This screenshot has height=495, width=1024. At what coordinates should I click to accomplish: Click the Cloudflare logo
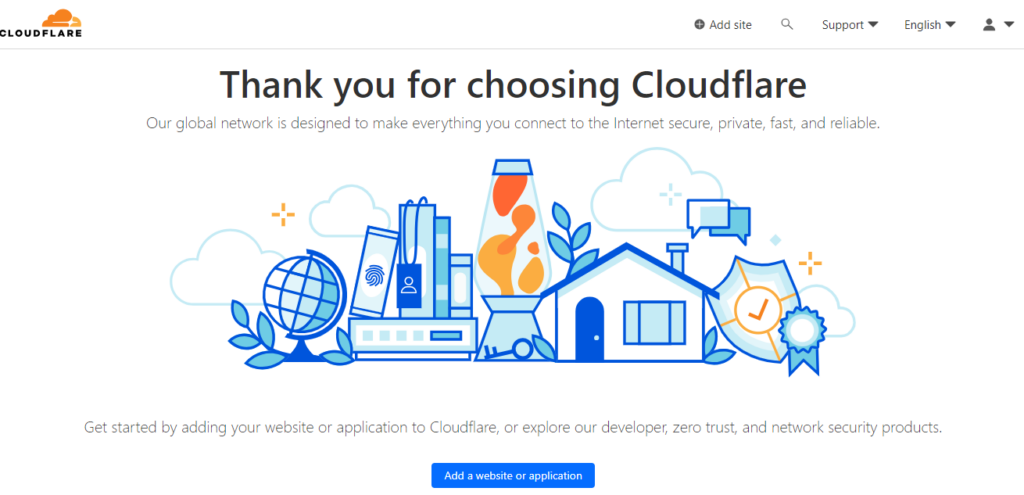42,23
